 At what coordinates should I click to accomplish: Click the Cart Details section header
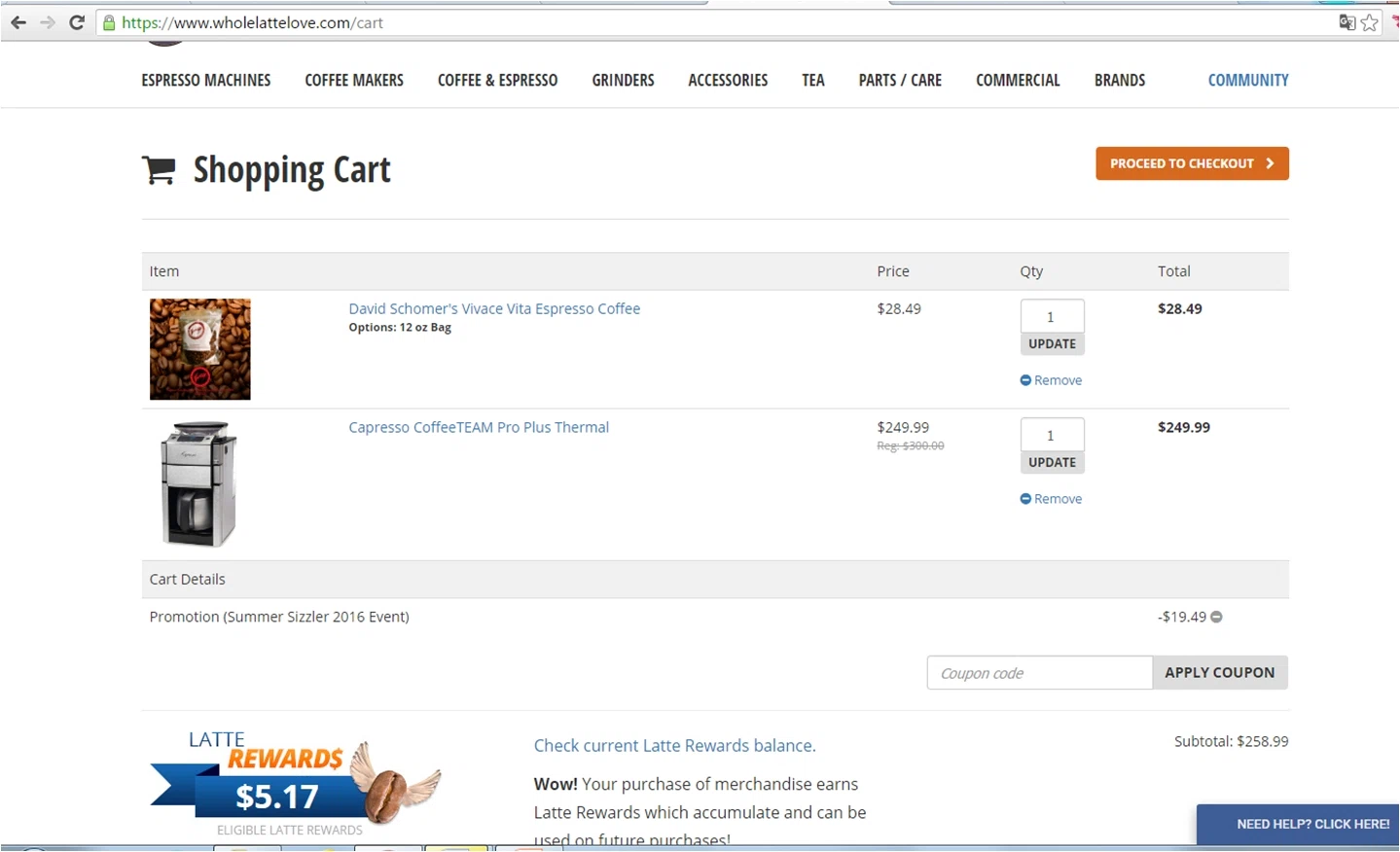(715, 580)
